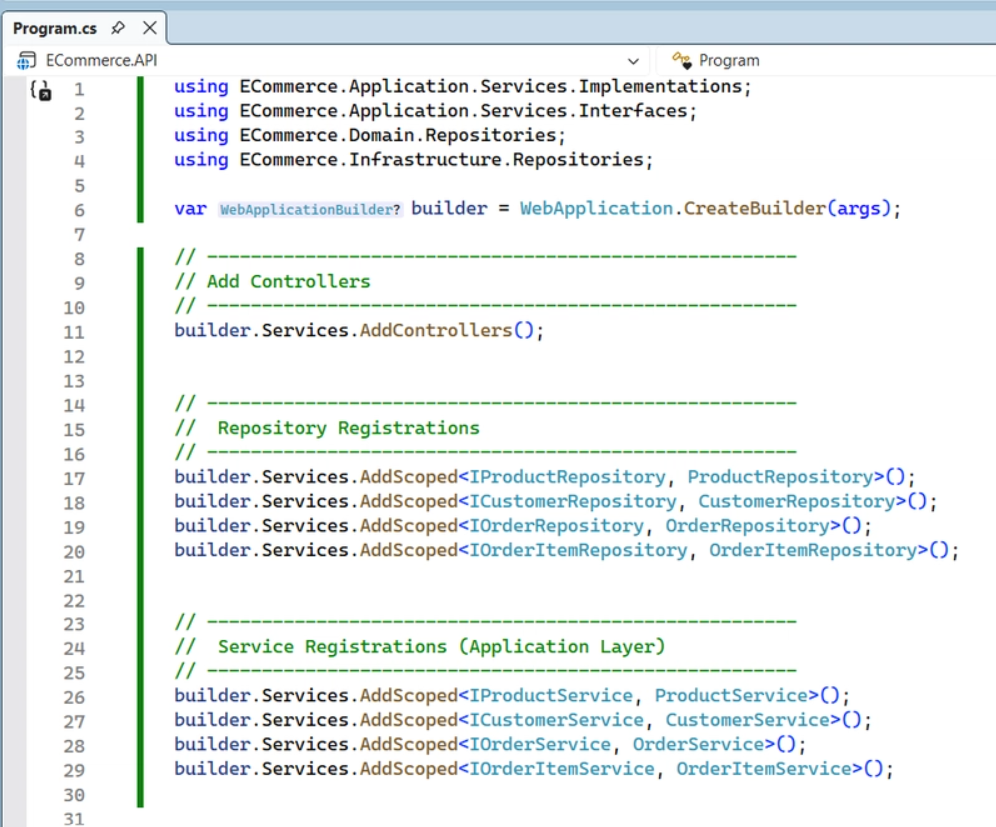Open the ECommerce.API project dropdown arrow

pyautogui.click(x=633, y=61)
